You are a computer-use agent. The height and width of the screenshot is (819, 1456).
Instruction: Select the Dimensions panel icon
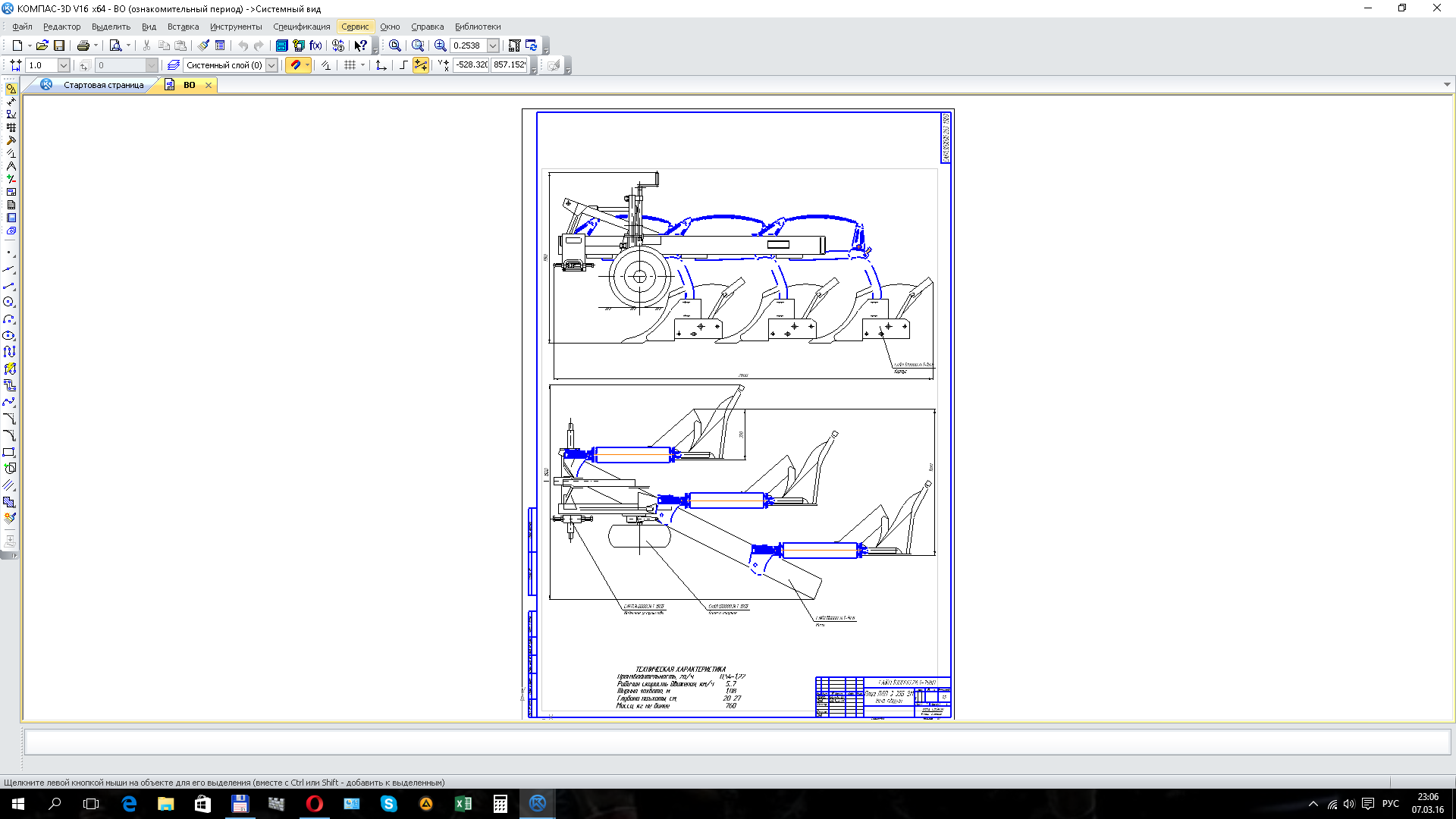[11, 102]
